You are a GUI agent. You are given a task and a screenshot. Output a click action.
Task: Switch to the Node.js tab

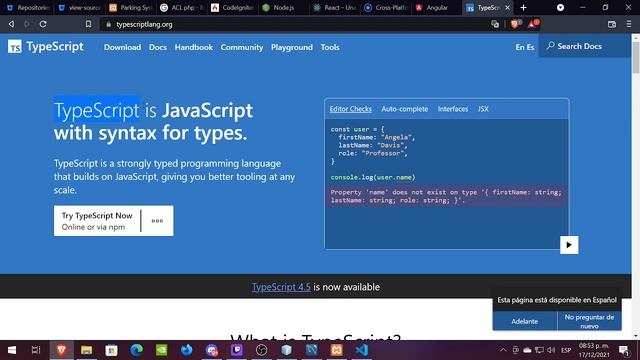(x=284, y=7)
